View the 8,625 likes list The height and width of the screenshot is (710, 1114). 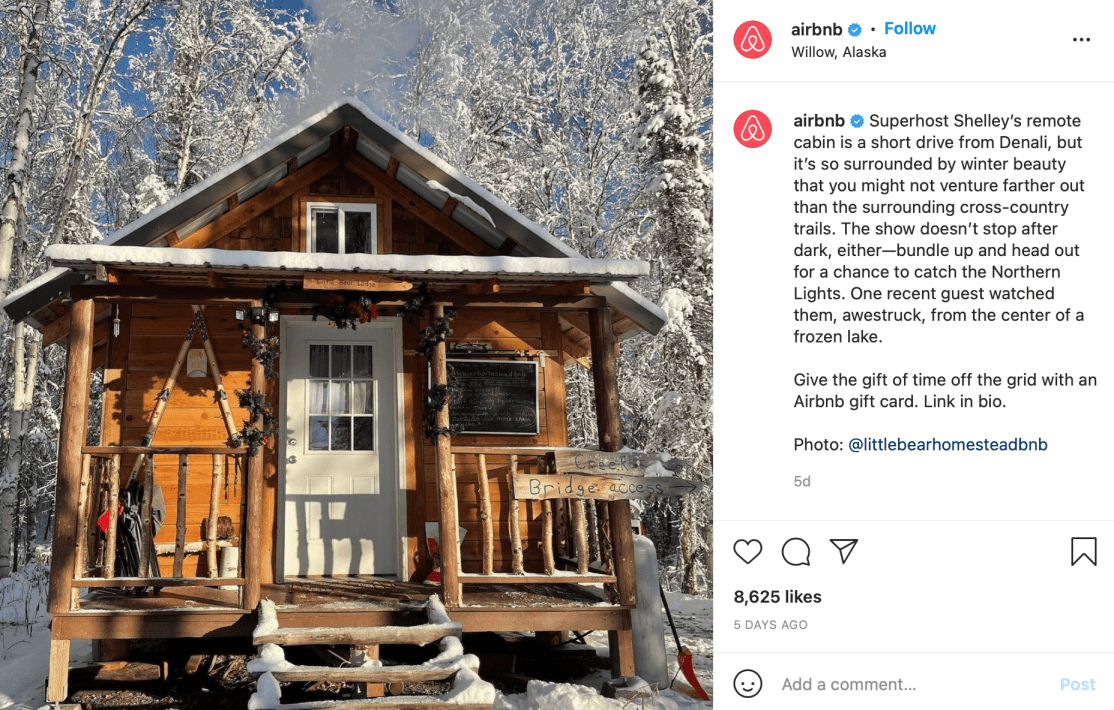pyautogui.click(x=777, y=597)
